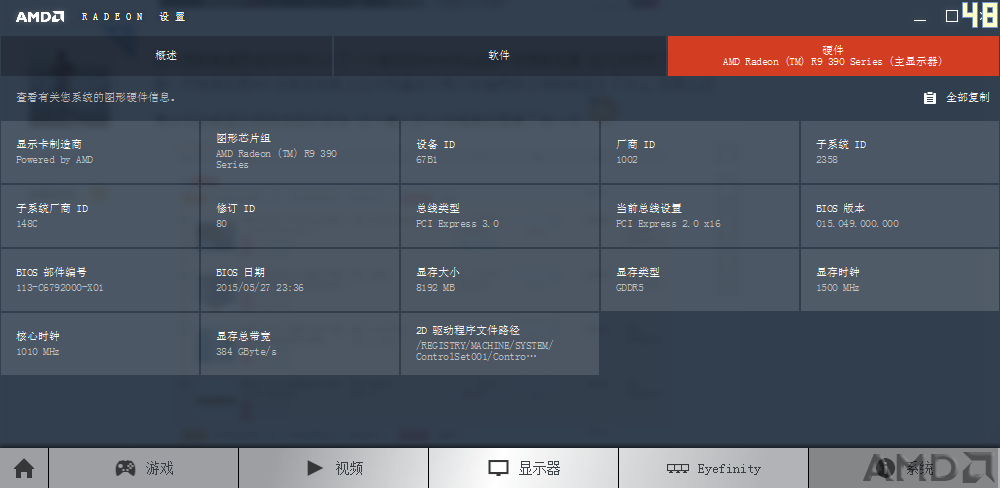This screenshot has height=488, width=1000.
Task: Open the 显示器 display section
Action: pyautogui.click(x=524, y=468)
